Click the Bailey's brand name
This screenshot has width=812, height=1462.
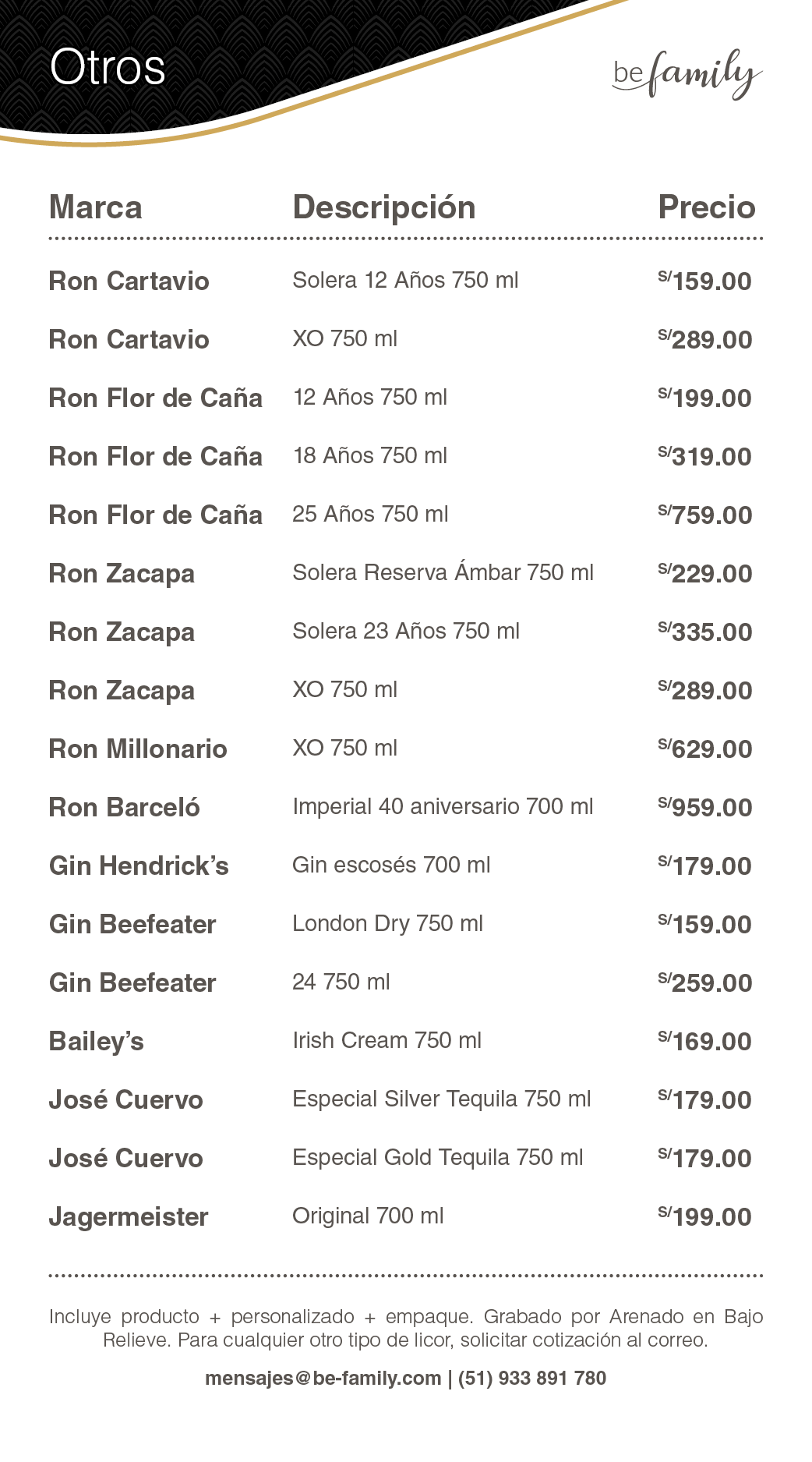point(96,1041)
